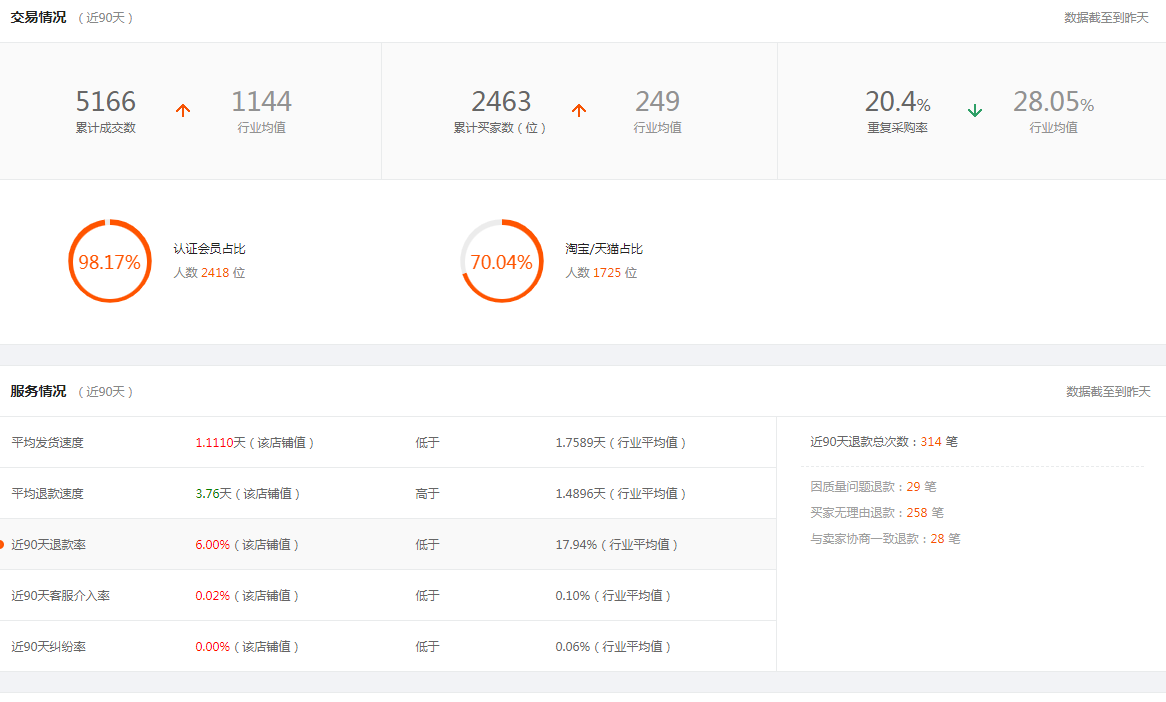Viewport: 1166px width, 702px height.
Task: Select the 平均退款速度 row label
Action: (48, 494)
